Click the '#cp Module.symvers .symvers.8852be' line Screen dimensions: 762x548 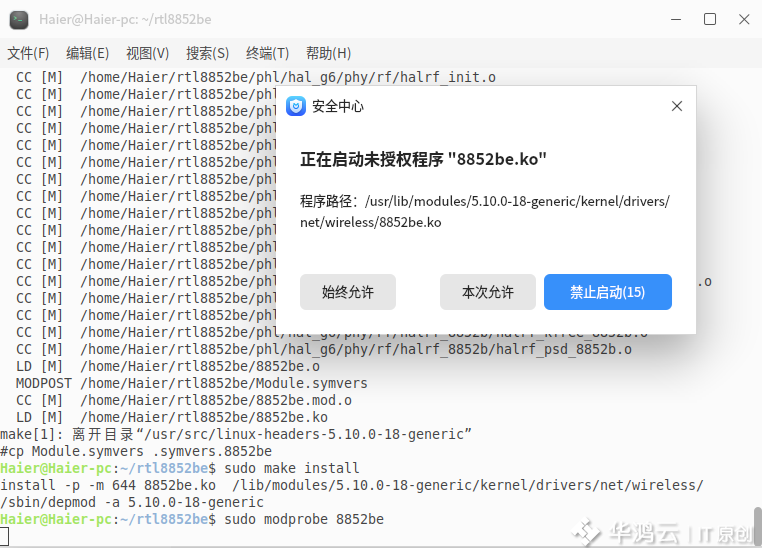(x=136, y=451)
